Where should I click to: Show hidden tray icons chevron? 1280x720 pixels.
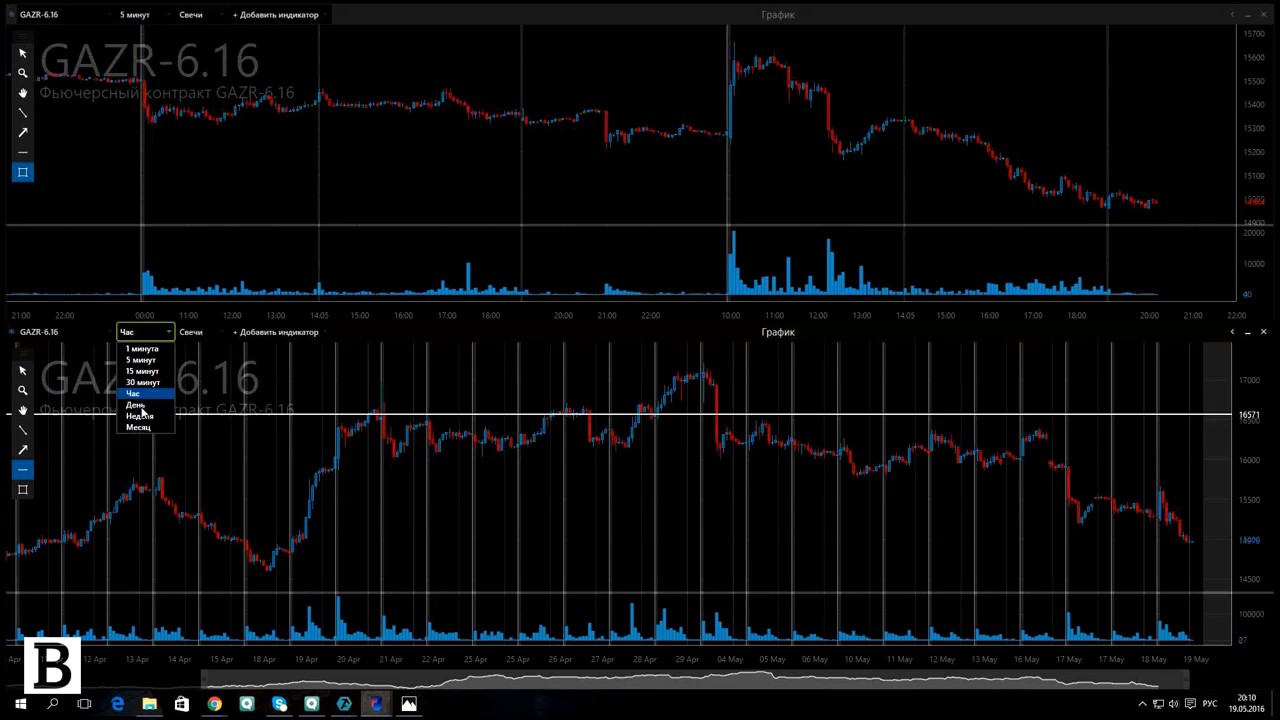[1142, 704]
